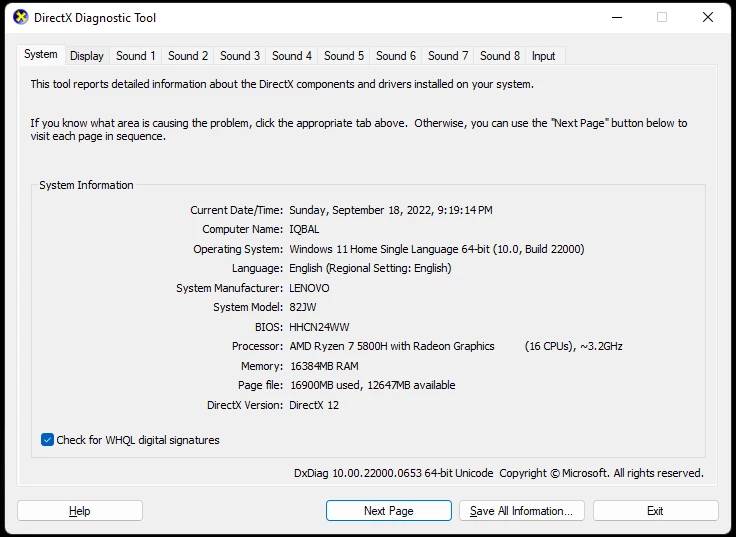
Task: Click the DirectX logo icon in title bar
Action: tap(21, 17)
